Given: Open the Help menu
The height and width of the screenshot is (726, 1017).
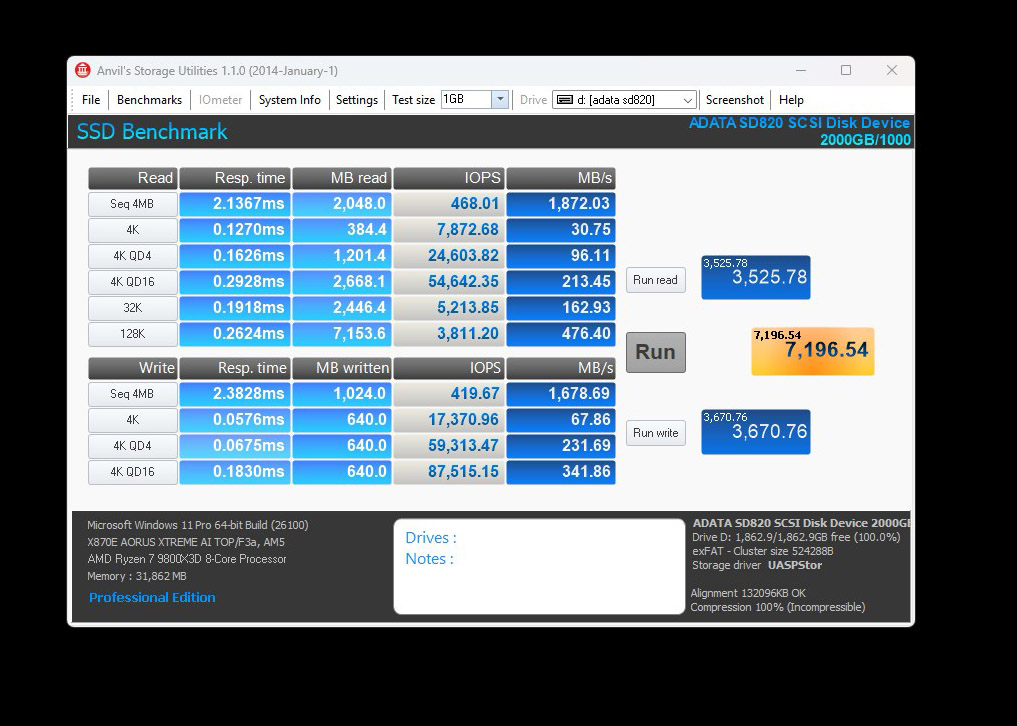Looking at the screenshot, I should 791,100.
